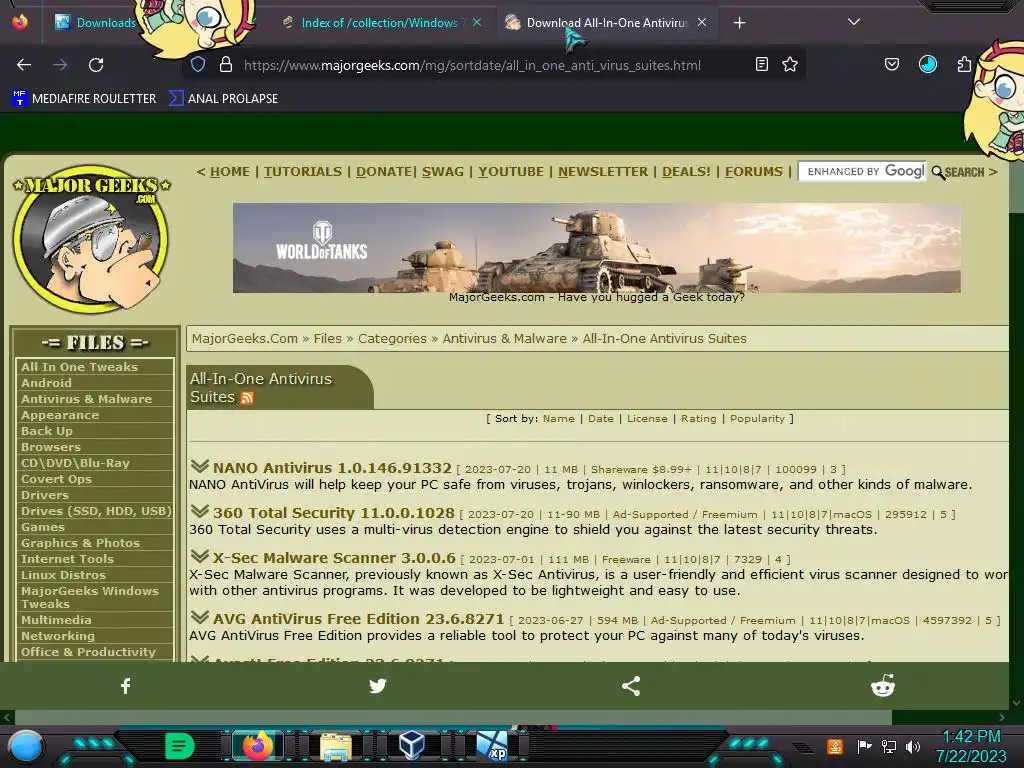Open TUTORIALS in site navigation
The image size is (1024, 768).
(302, 172)
